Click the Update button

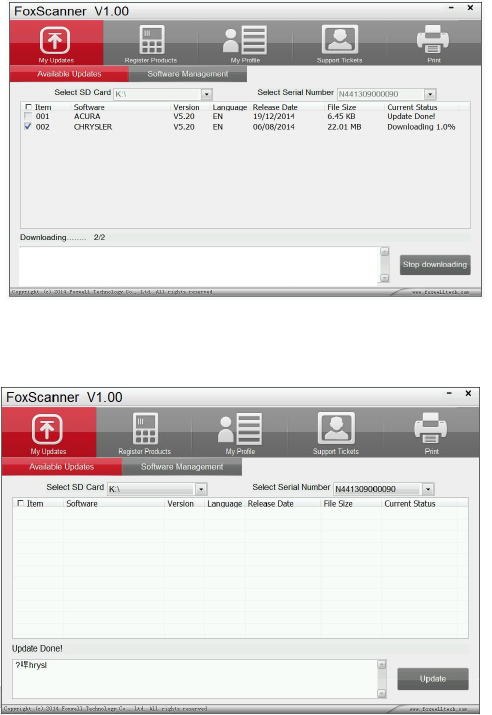click(433, 679)
